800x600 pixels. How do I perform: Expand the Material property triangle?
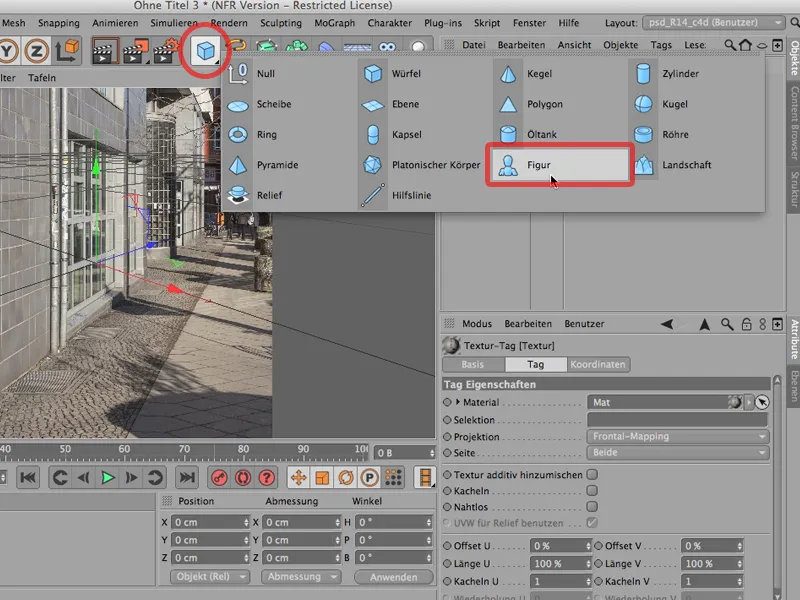tap(458, 402)
